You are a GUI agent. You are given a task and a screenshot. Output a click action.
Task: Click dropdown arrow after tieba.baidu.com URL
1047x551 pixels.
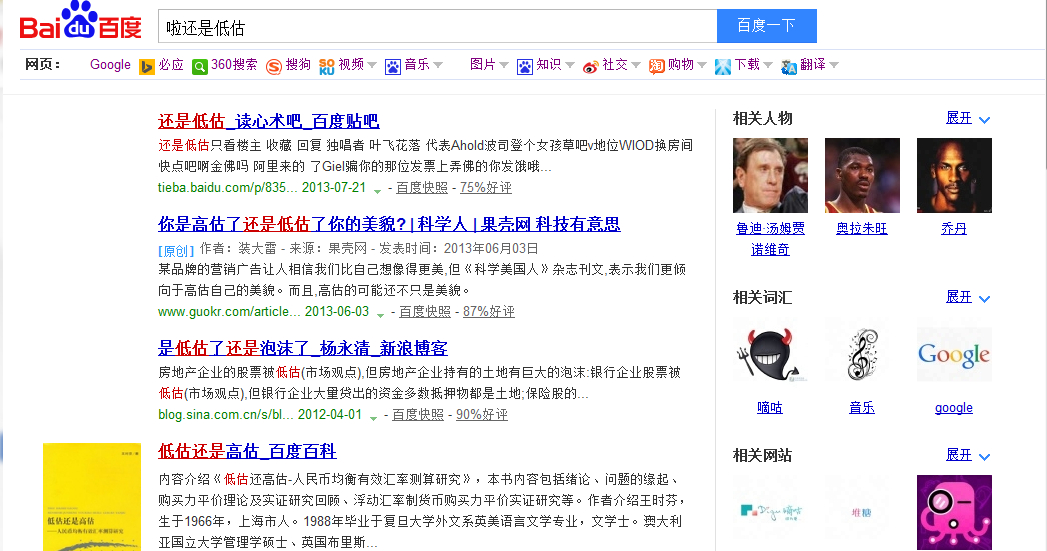[377, 191]
